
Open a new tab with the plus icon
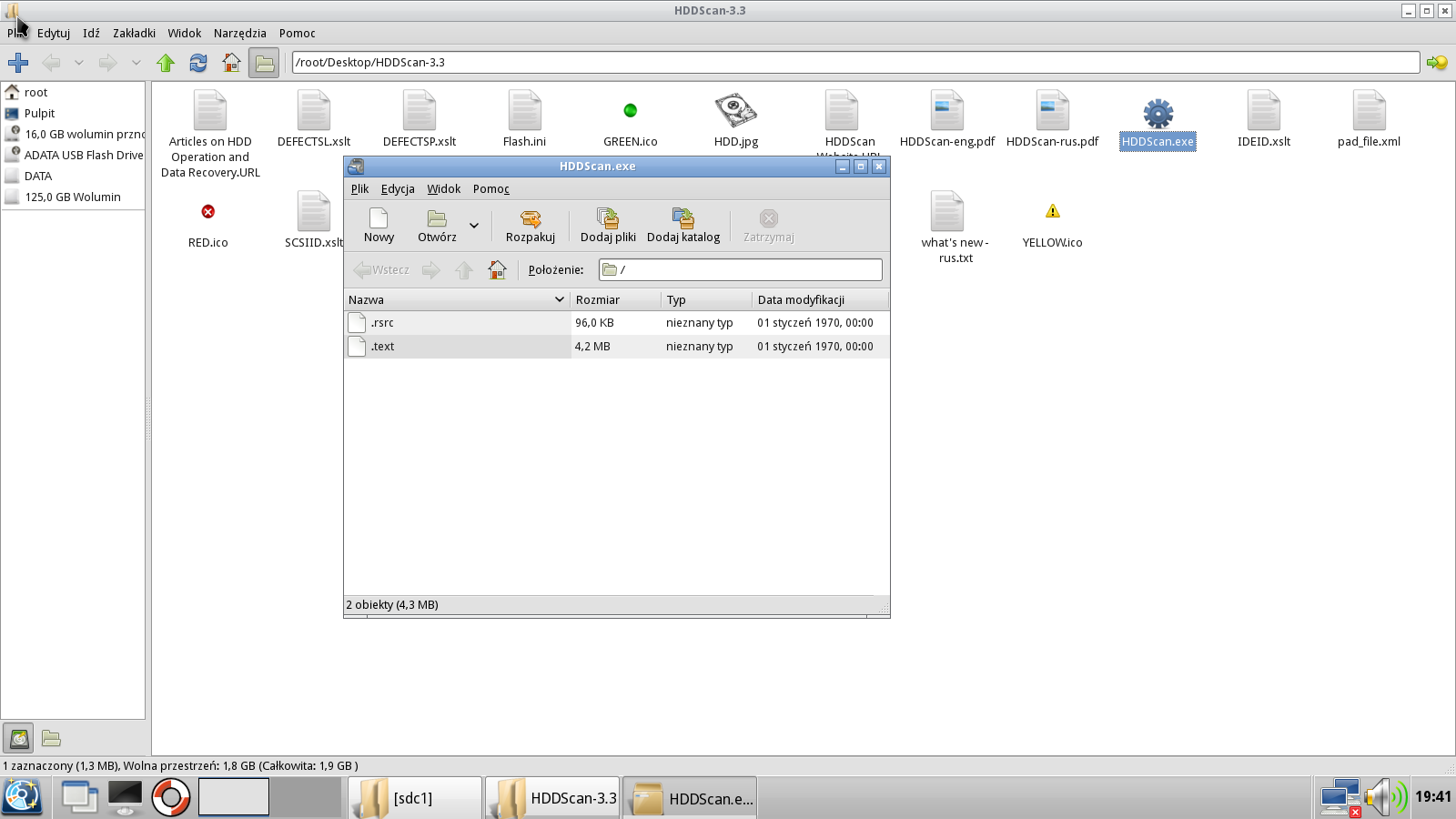(x=18, y=63)
